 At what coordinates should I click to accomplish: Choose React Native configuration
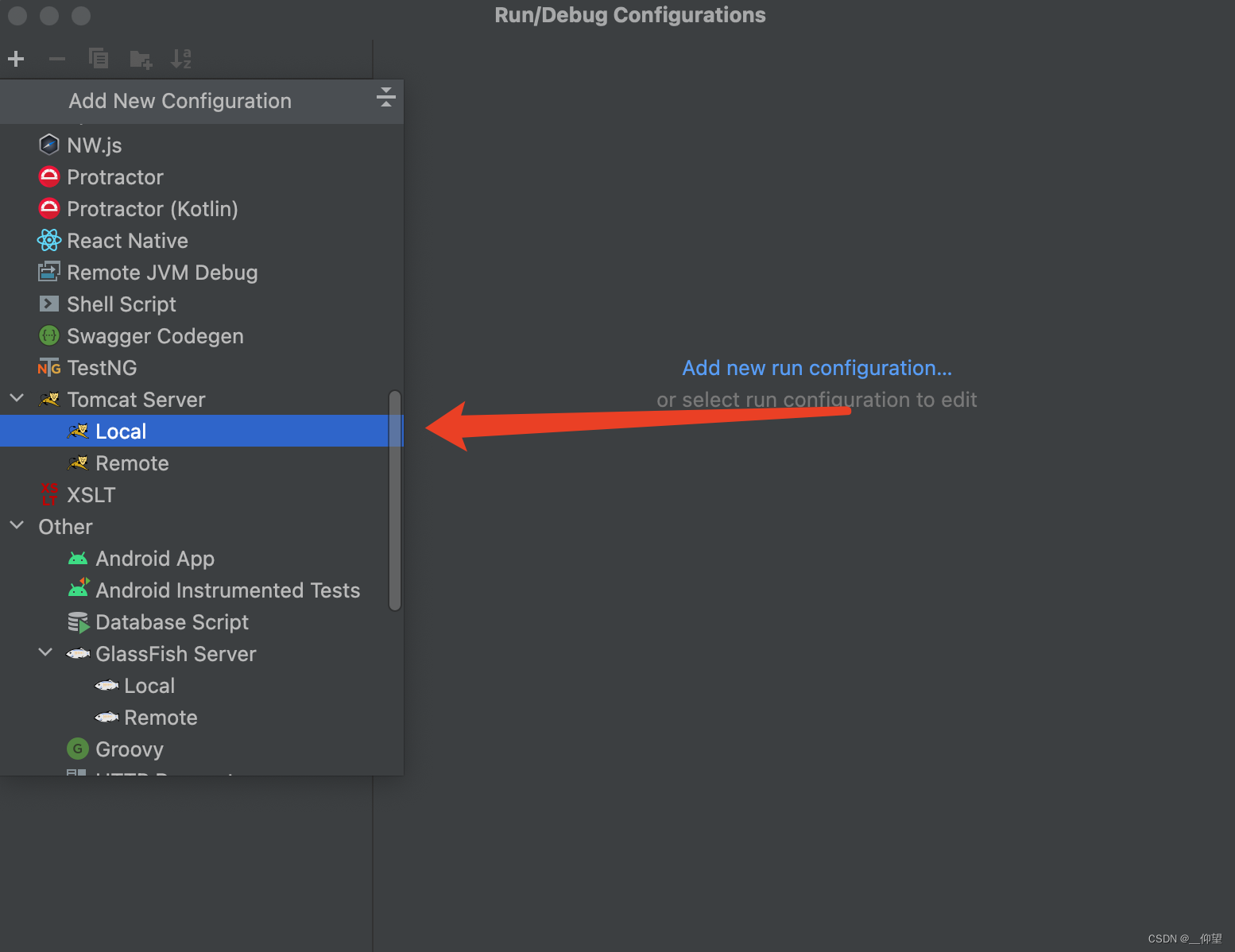coord(202,240)
